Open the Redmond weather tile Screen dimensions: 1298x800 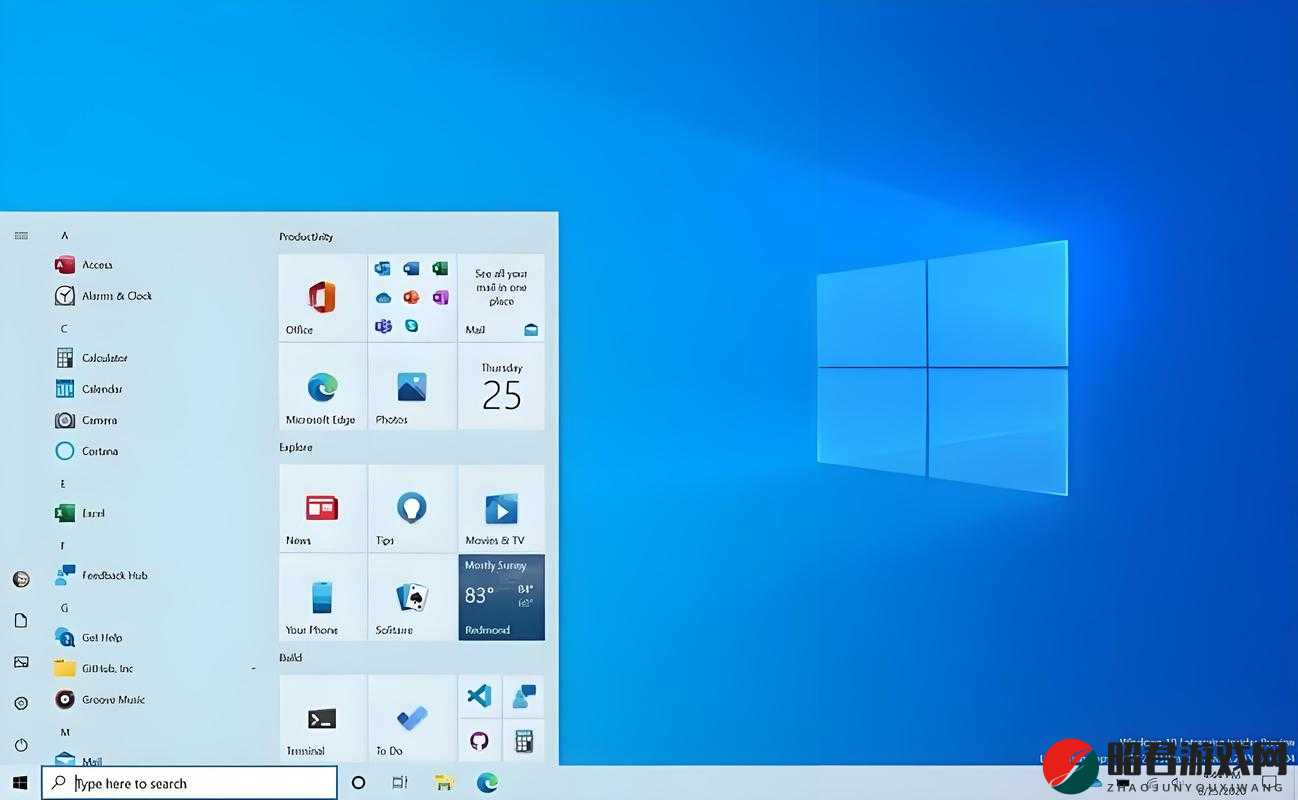pyautogui.click(x=501, y=597)
